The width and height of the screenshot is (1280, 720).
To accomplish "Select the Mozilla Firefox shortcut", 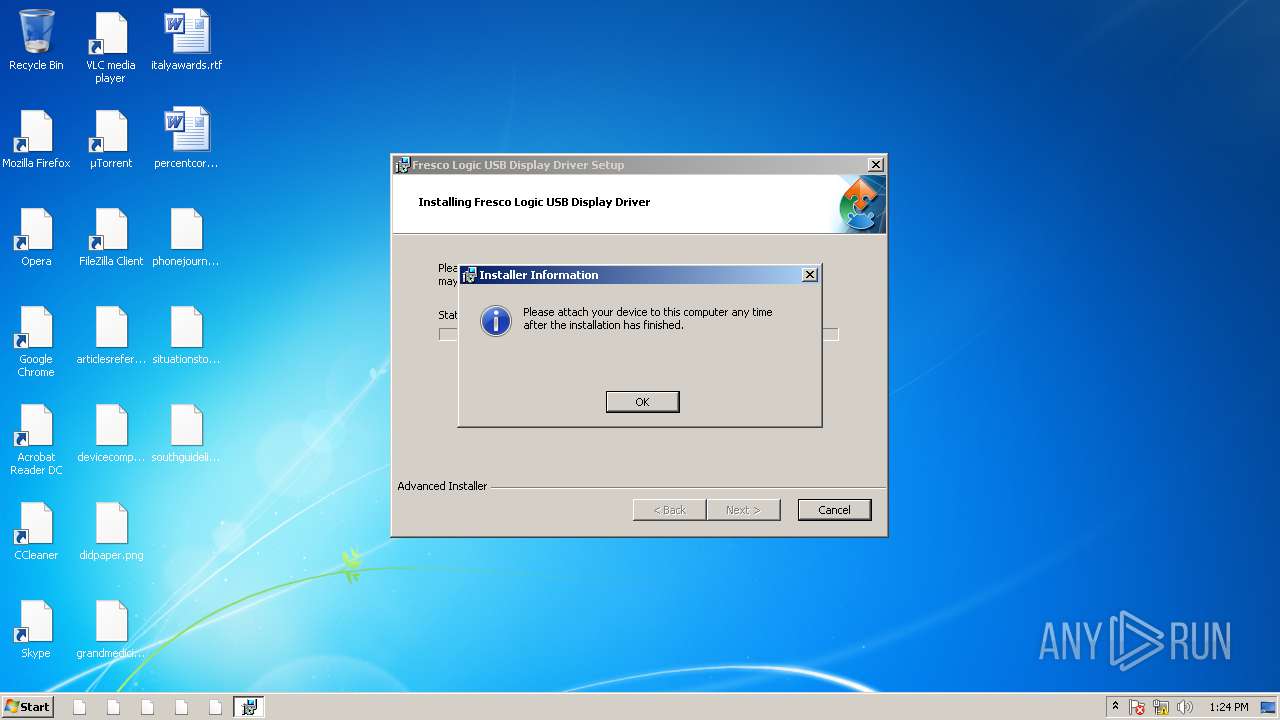I will click(36, 139).
